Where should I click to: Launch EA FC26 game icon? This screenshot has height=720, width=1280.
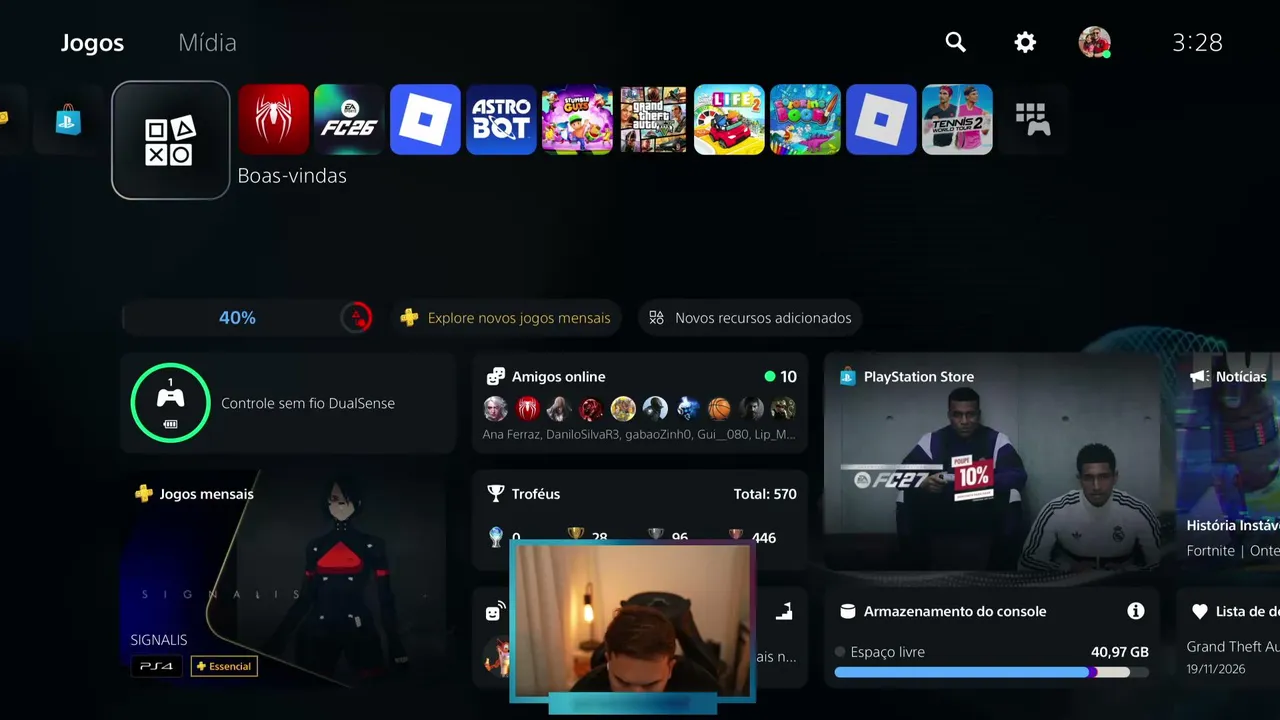349,120
